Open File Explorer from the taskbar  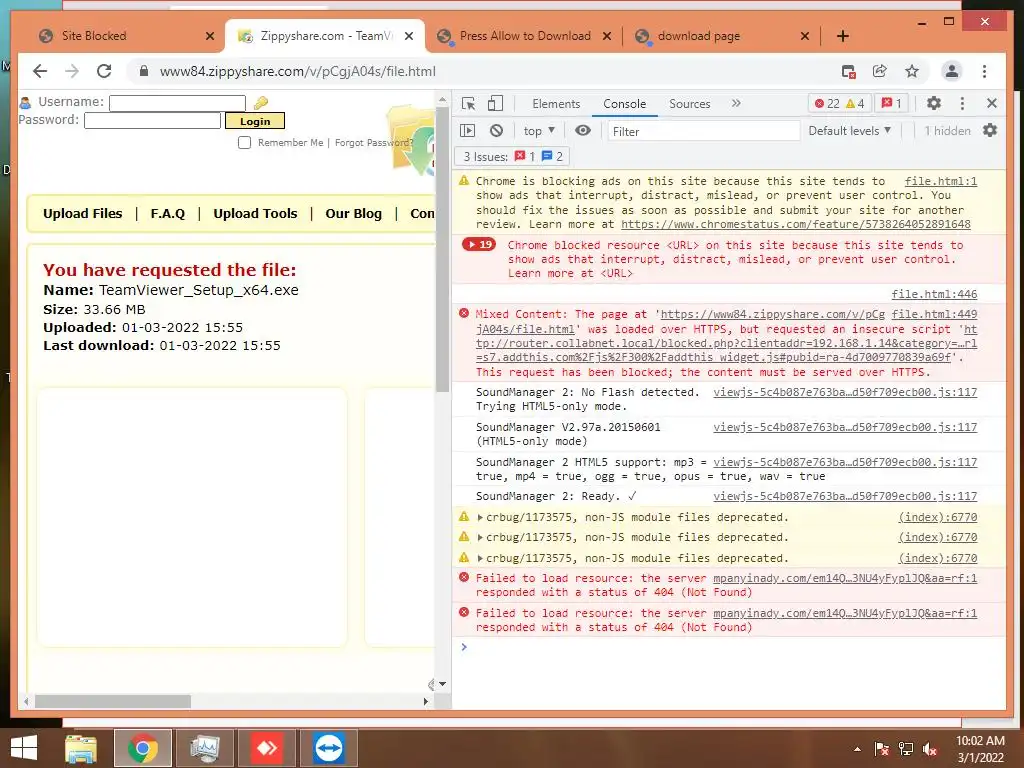click(x=81, y=748)
